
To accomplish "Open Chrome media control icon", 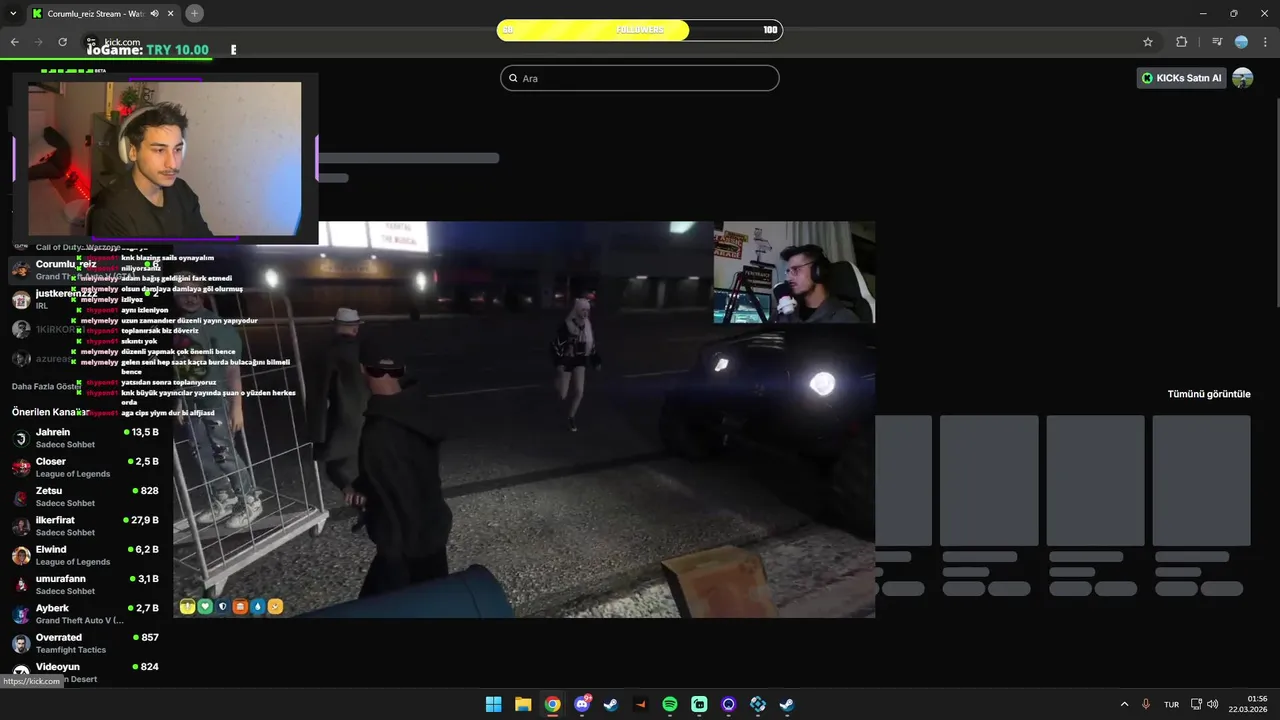I will tap(1217, 42).
